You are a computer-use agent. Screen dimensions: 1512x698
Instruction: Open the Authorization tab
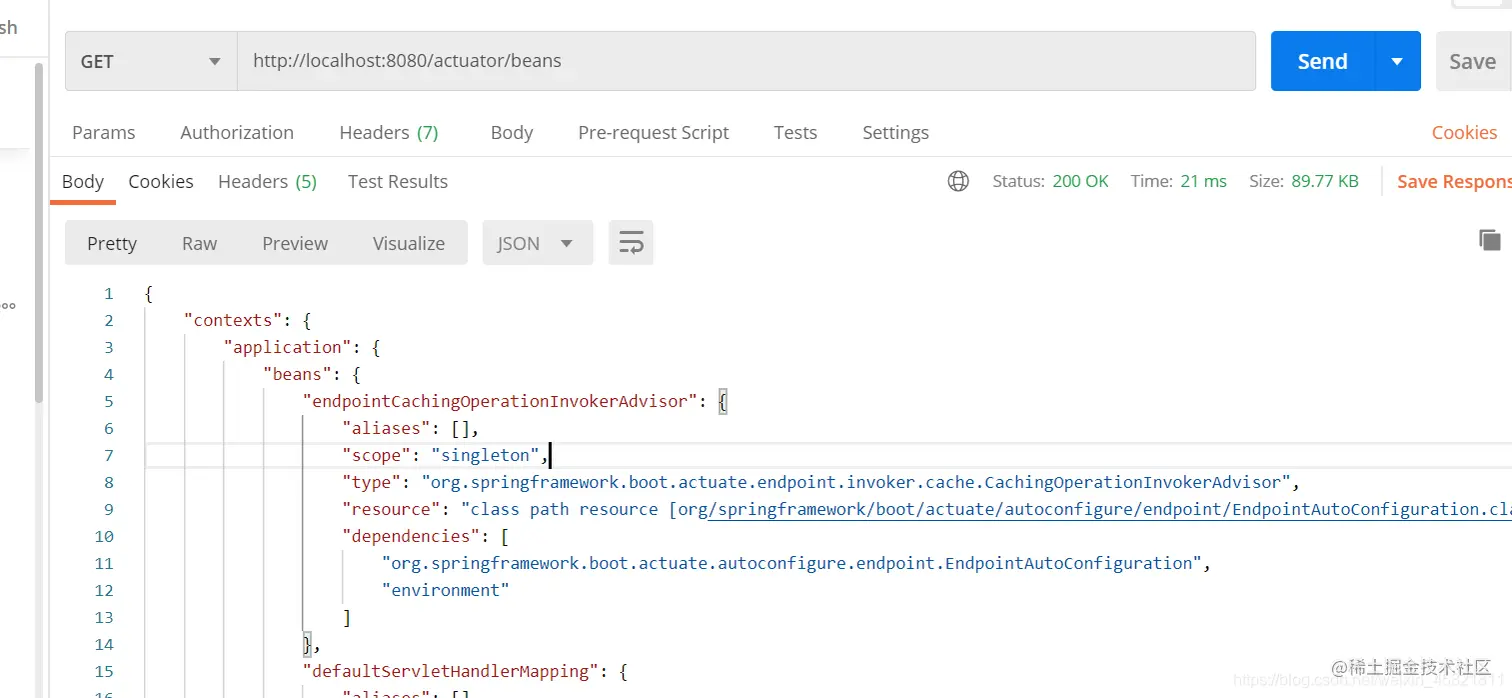237,132
